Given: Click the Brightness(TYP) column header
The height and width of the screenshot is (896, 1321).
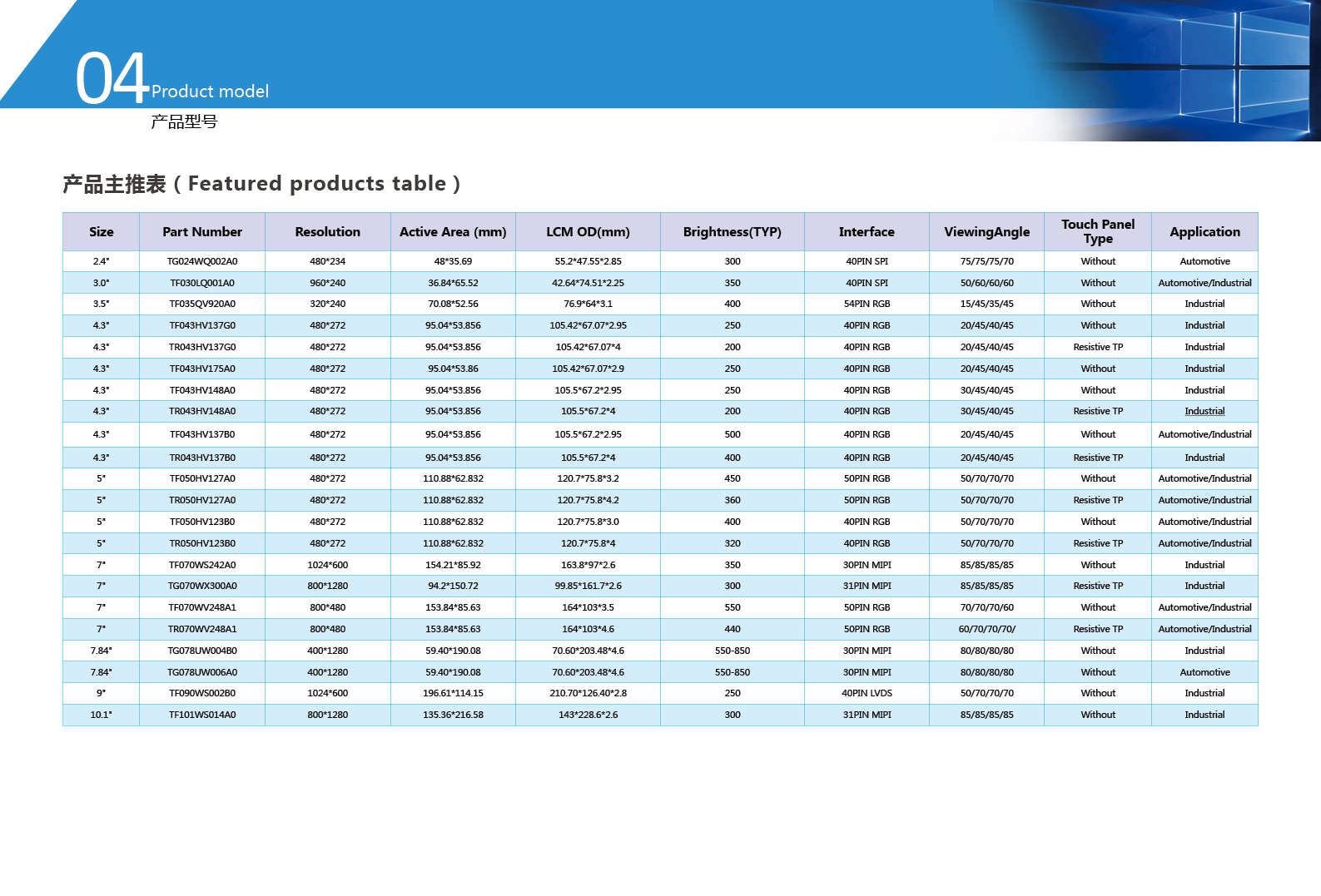Looking at the screenshot, I should click(732, 232).
